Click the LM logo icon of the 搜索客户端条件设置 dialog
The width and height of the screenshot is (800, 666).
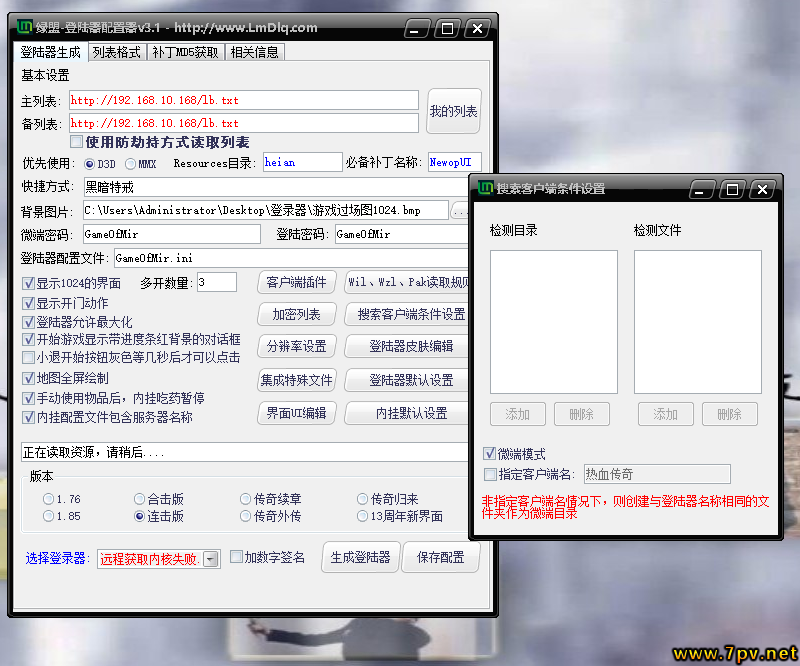(485, 188)
